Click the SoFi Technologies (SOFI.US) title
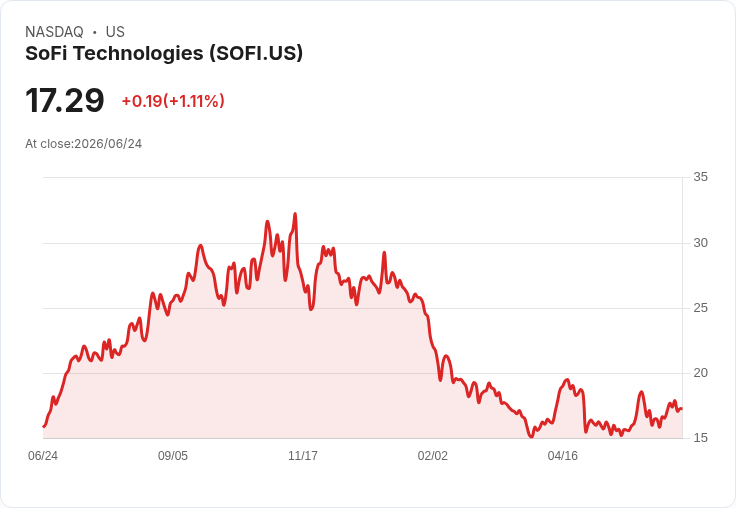The width and height of the screenshot is (736, 508). point(164,53)
